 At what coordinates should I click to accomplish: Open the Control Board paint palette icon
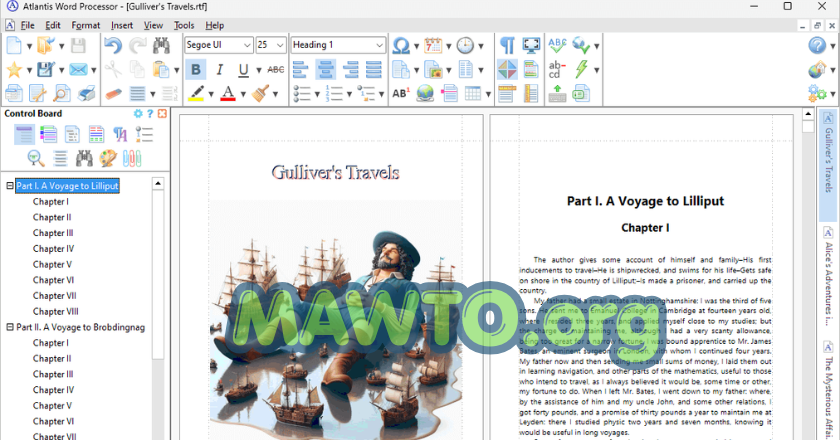click(108, 158)
